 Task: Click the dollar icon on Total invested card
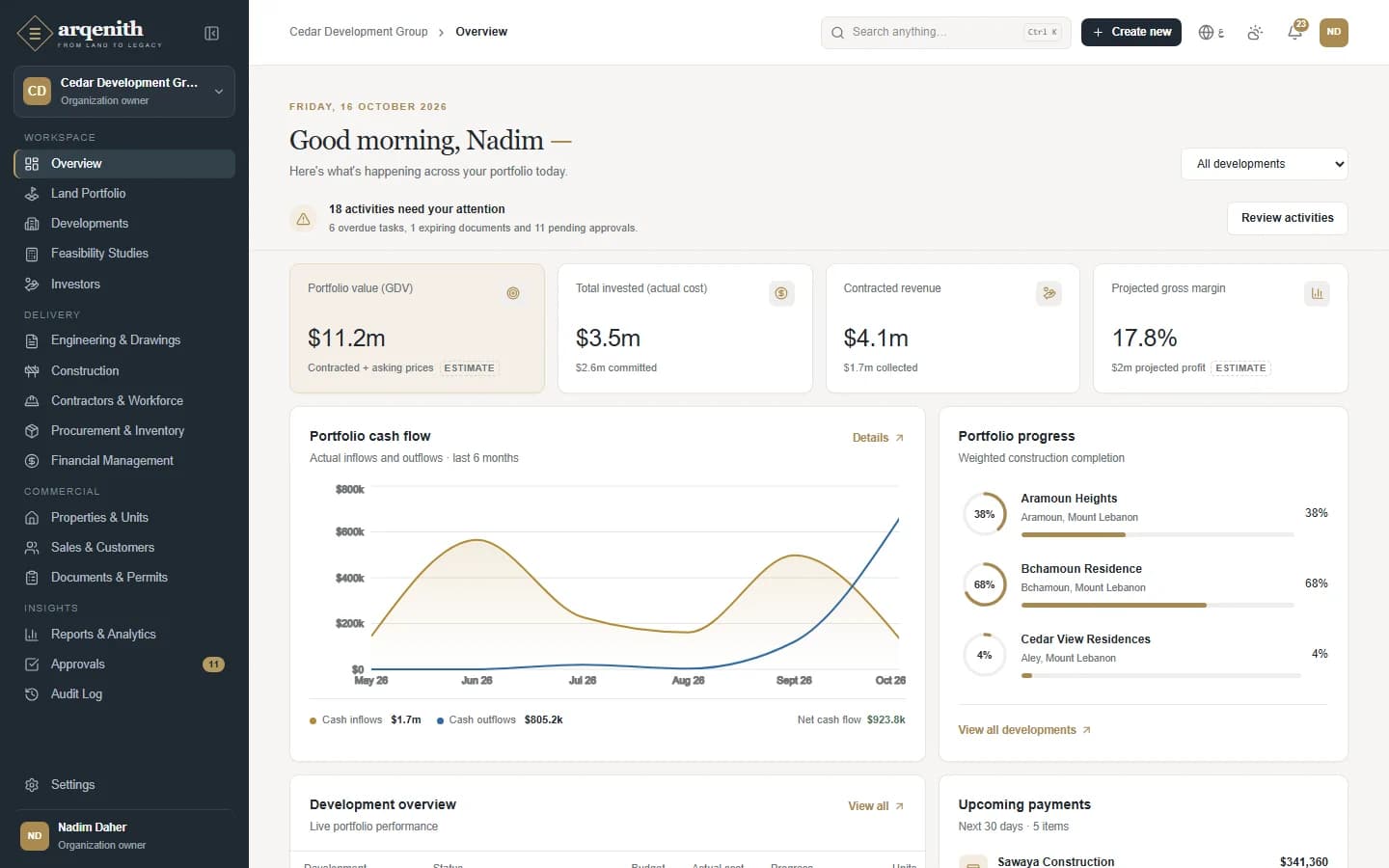point(781,293)
